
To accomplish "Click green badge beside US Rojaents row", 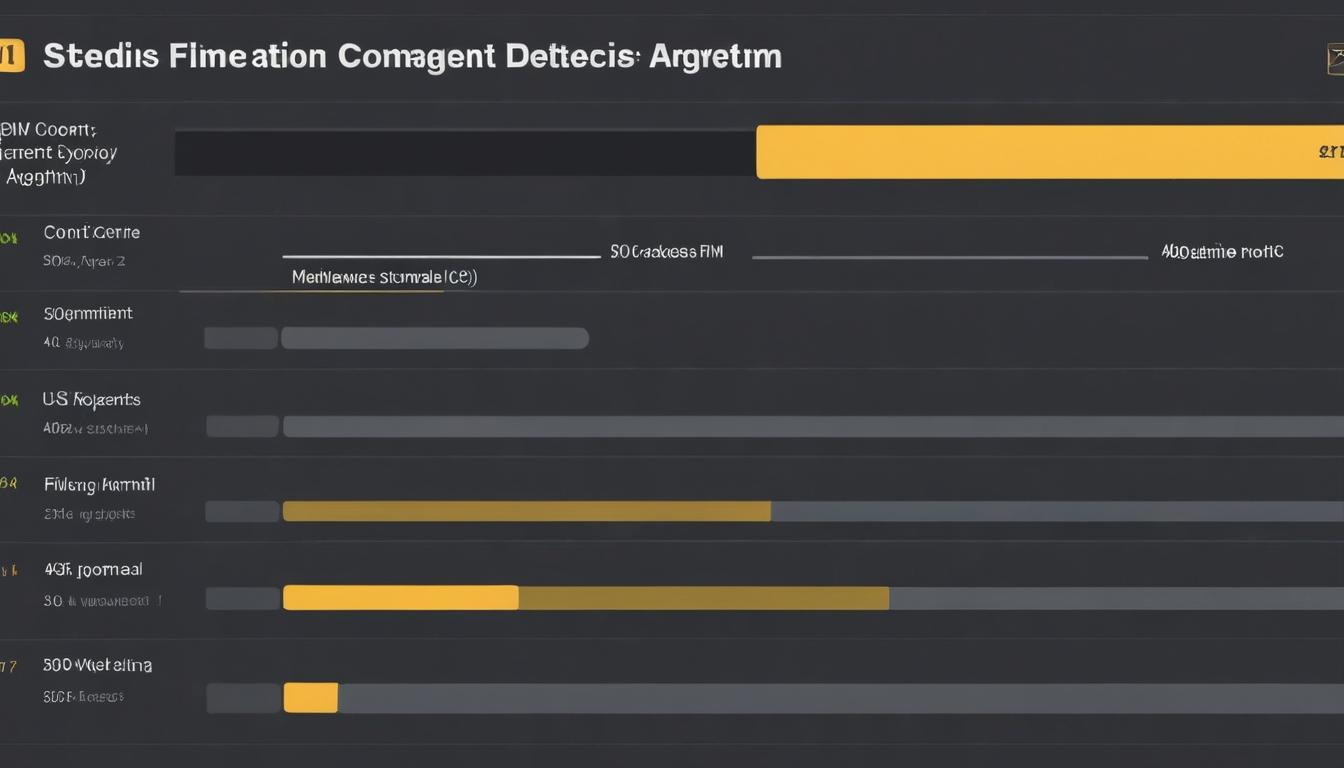I will point(8,400).
